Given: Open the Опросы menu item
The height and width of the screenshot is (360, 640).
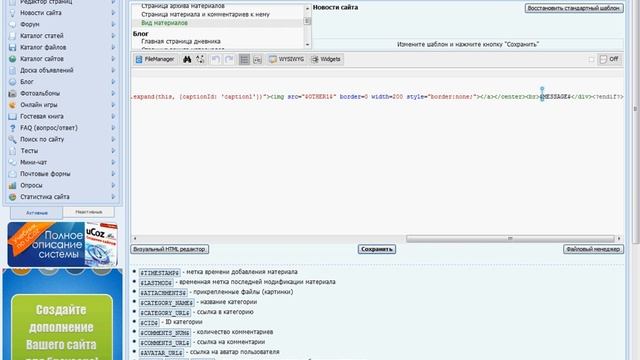Looking at the screenshot, I should (31, 185).
